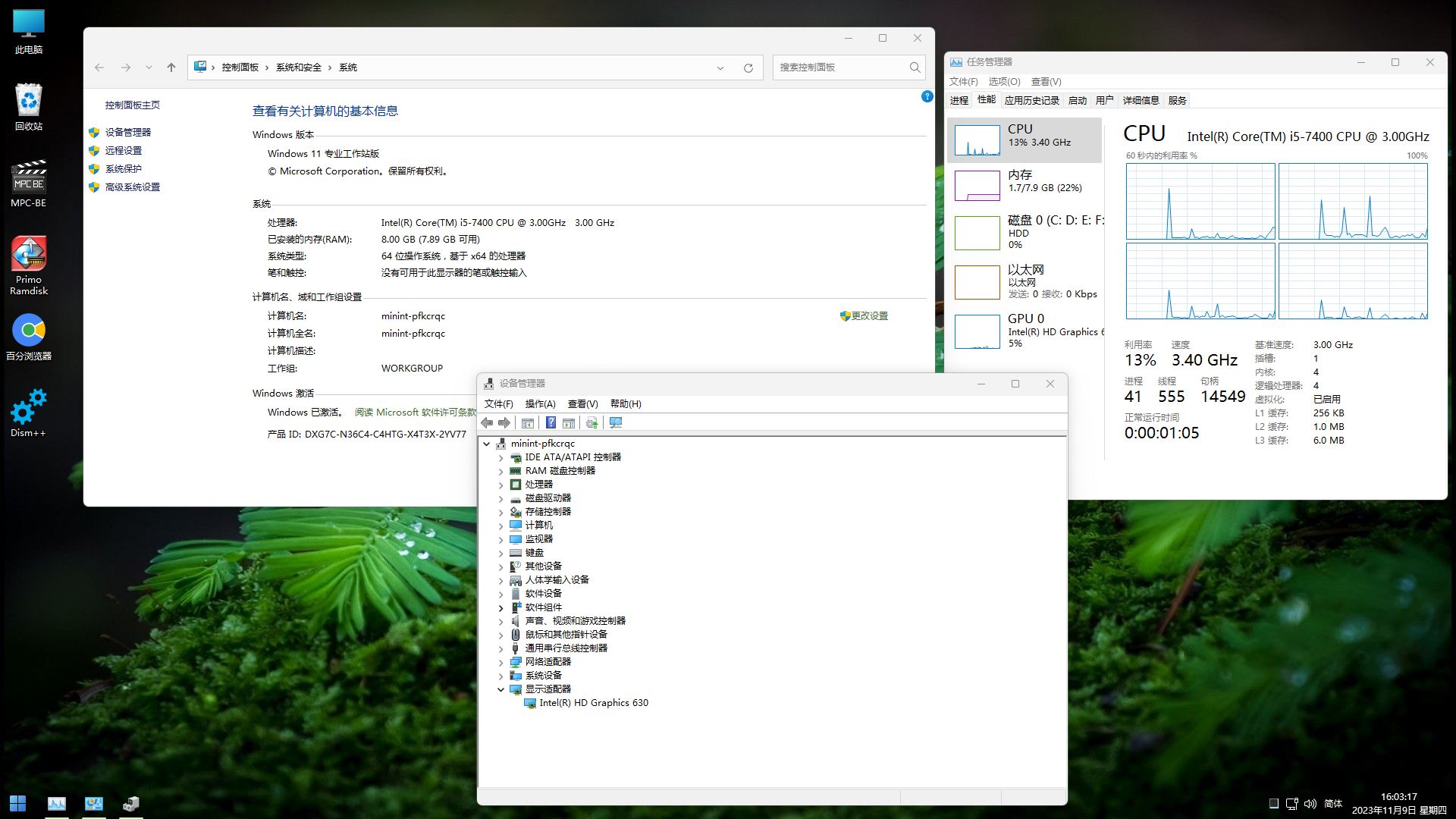Select Intel(R) HD Graphics 630 device
Viewport: 1456px width, 819px height.
pos(594,703)
